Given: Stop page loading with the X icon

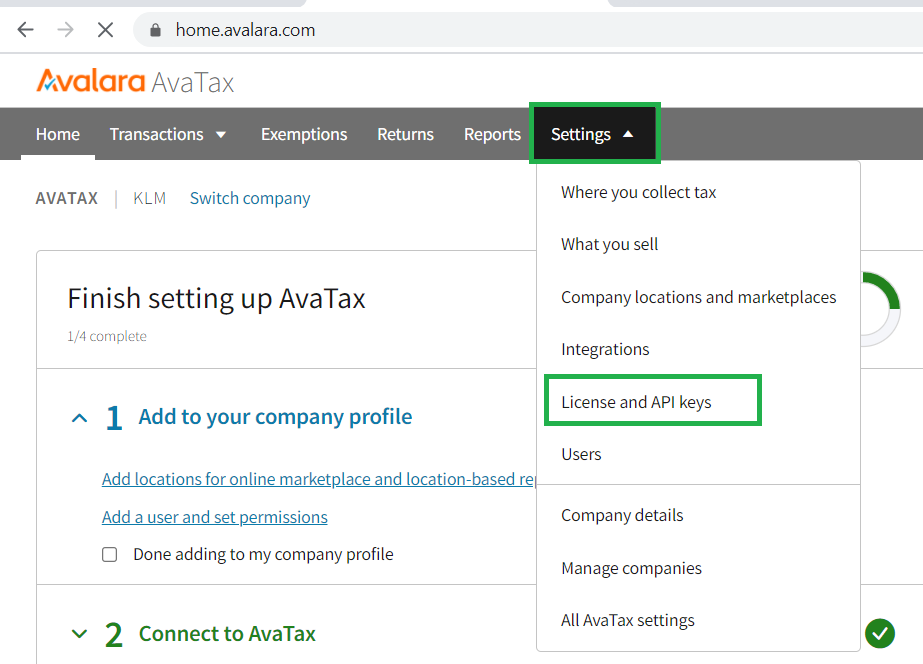Looking at the screenshot, I should 105,29.
